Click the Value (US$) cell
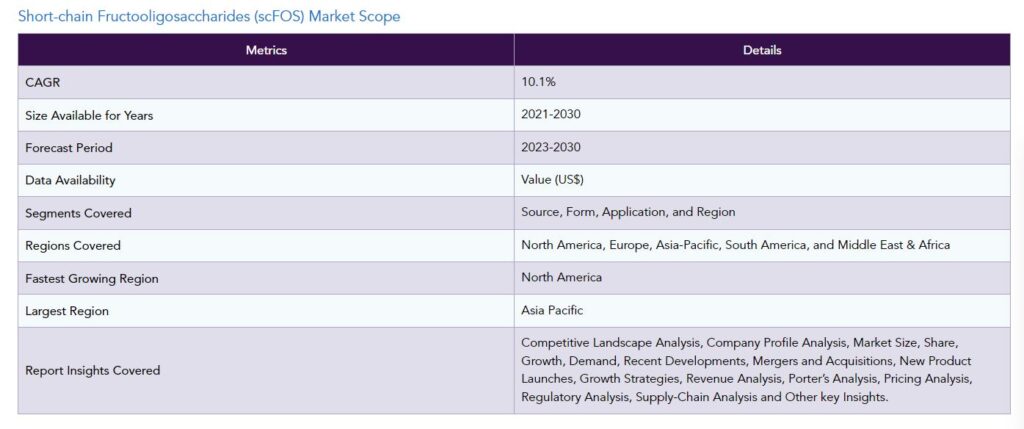1024x429 pixels. (762, 180)
